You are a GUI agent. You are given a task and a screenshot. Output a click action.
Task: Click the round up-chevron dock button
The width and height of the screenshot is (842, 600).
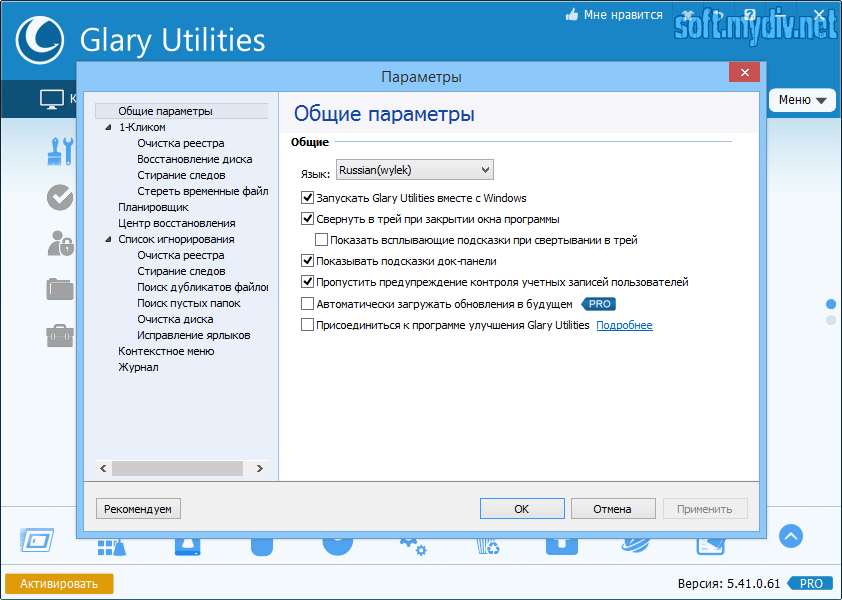tap(791, 536)
